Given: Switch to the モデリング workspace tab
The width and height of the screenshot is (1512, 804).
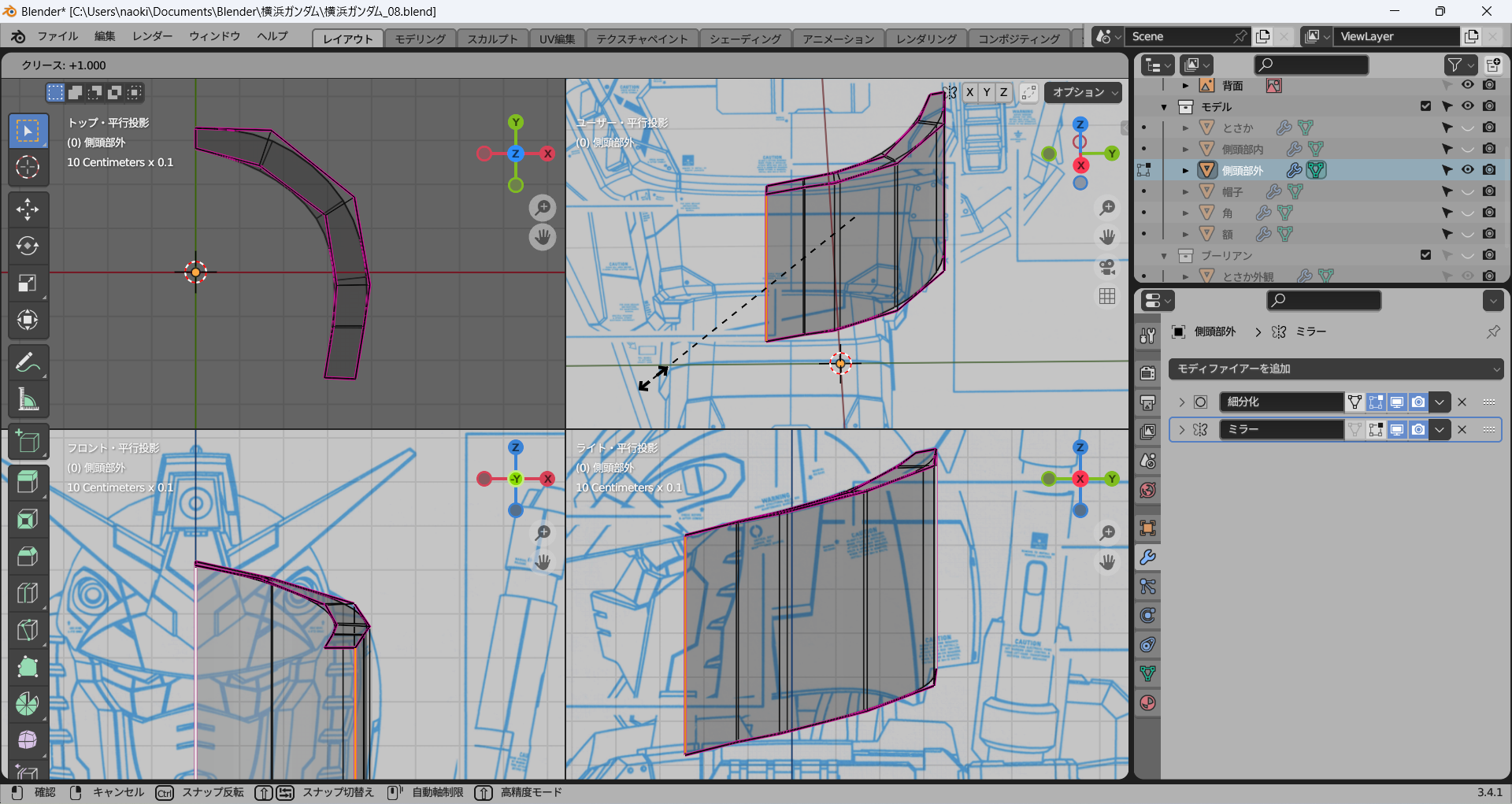Looking at the screenshot, I should click(420, 39).
